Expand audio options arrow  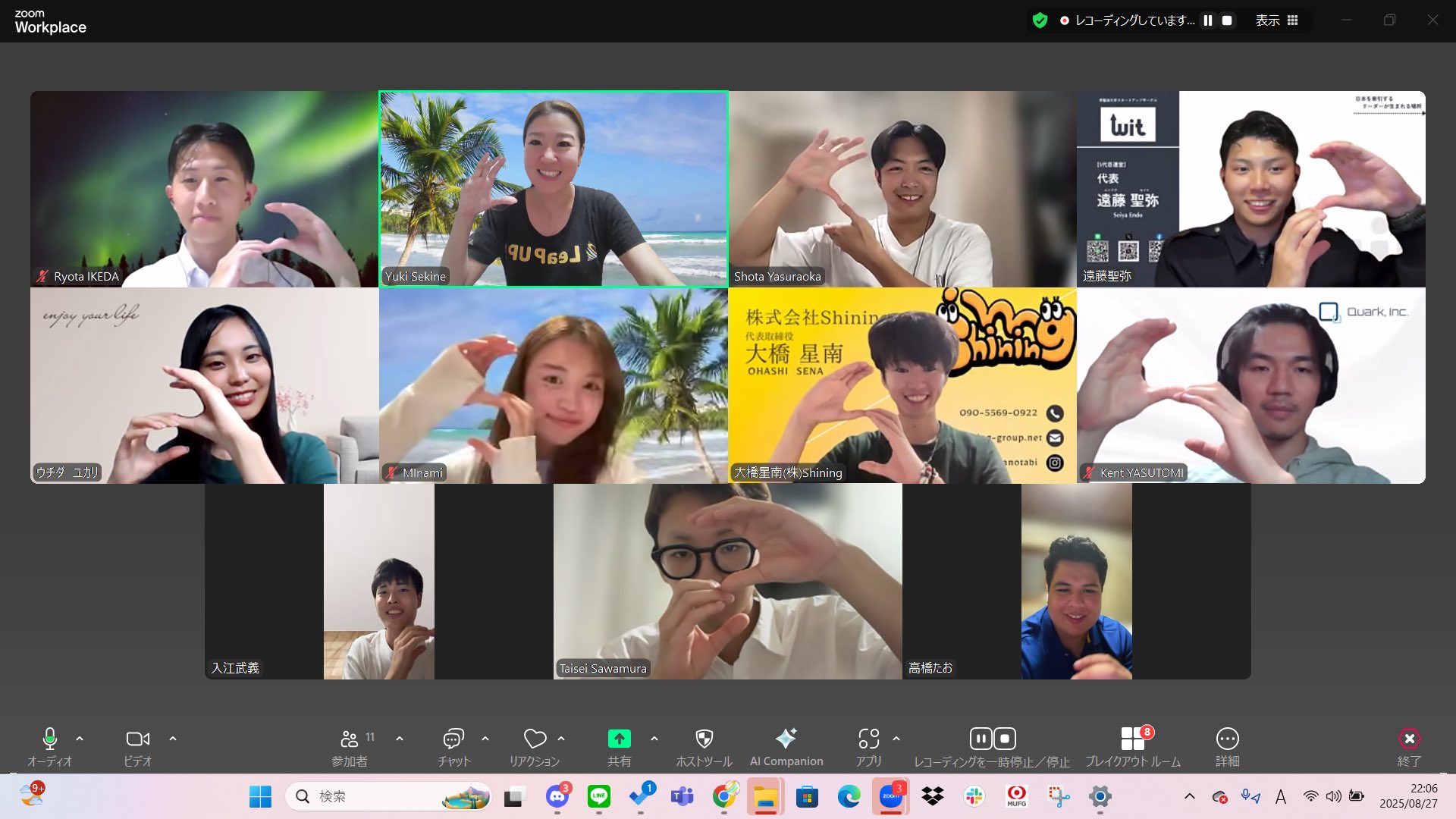tap(80, 739)
